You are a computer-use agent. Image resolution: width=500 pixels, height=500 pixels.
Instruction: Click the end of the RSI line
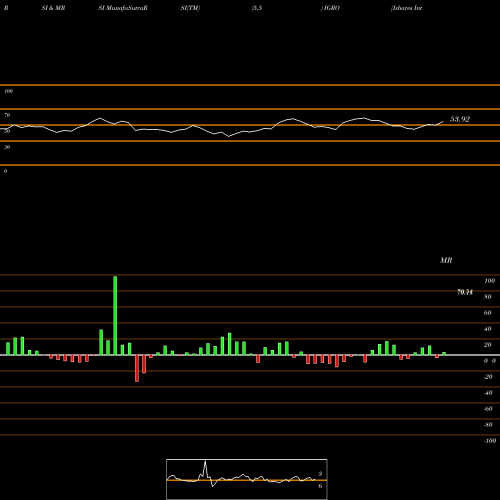443,121
